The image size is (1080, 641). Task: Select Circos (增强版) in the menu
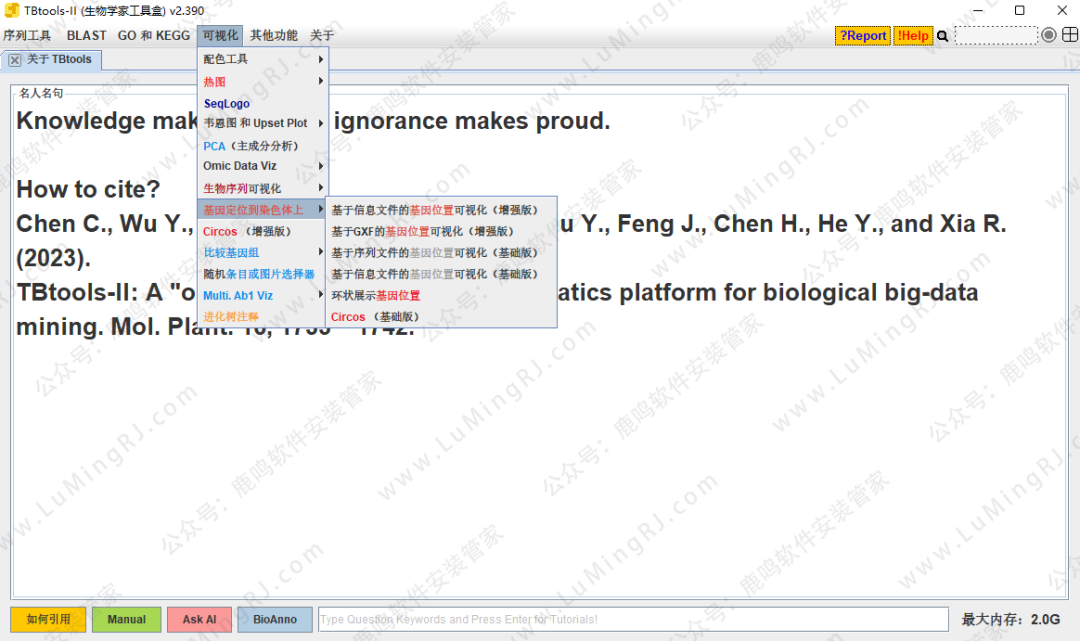[247, 231]
